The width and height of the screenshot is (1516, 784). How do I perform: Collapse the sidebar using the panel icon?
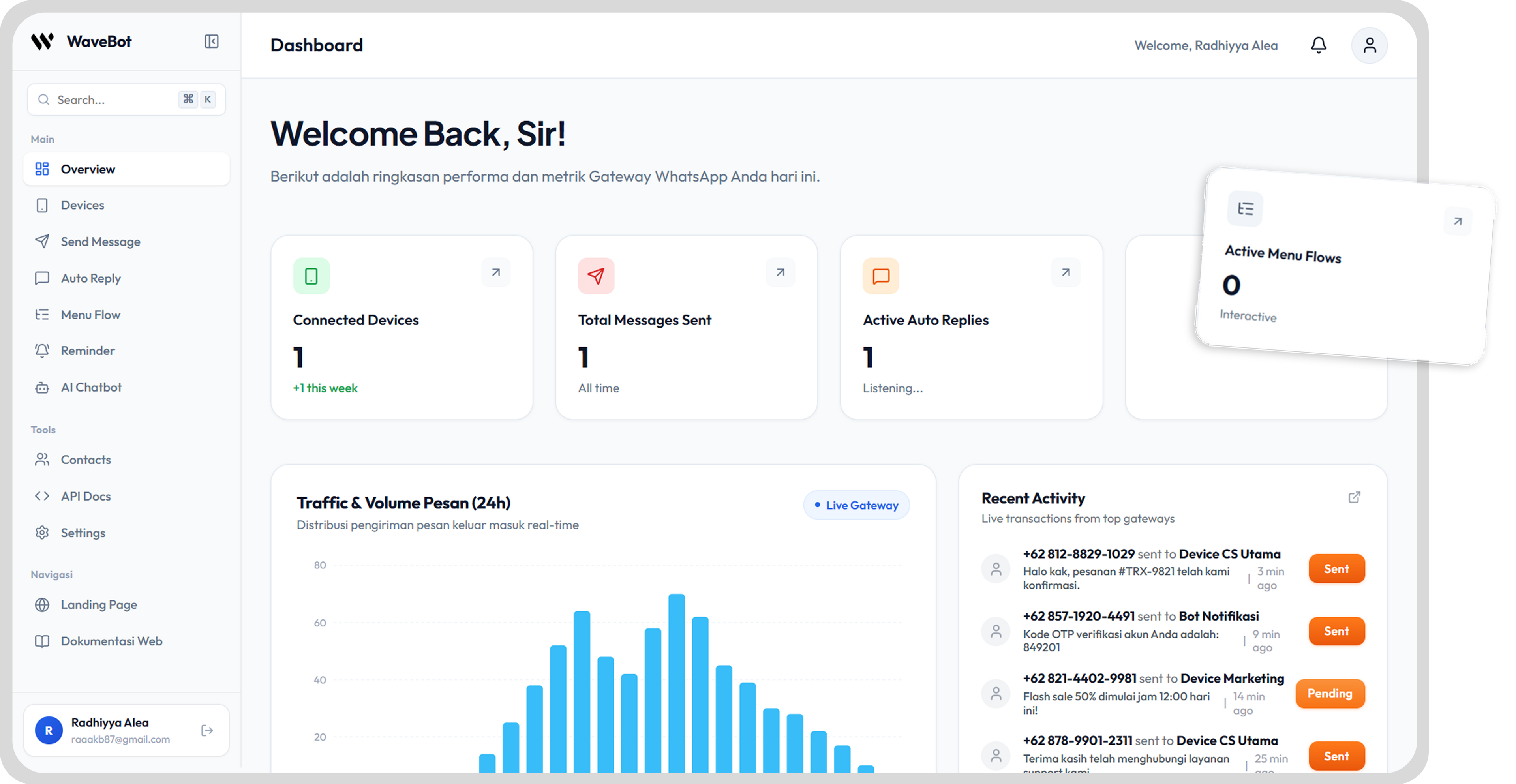(x=211, y=41)
